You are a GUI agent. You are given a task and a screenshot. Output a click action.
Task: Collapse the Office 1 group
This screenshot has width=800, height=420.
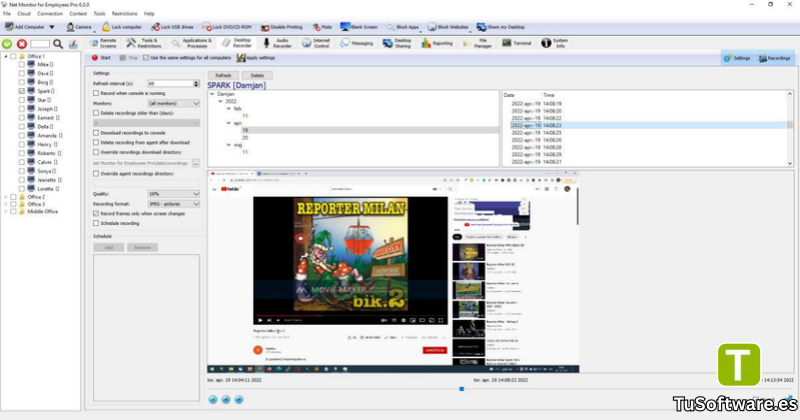click(6, 56)
